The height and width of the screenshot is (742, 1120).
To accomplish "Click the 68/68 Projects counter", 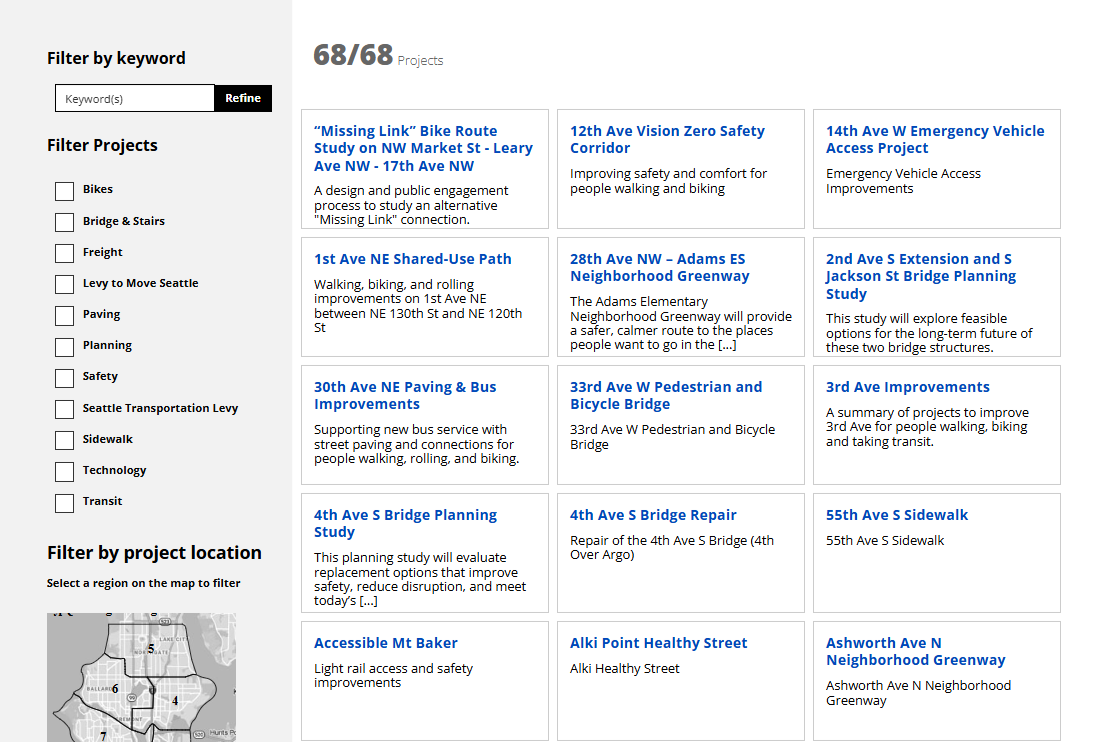I will 378,55.
